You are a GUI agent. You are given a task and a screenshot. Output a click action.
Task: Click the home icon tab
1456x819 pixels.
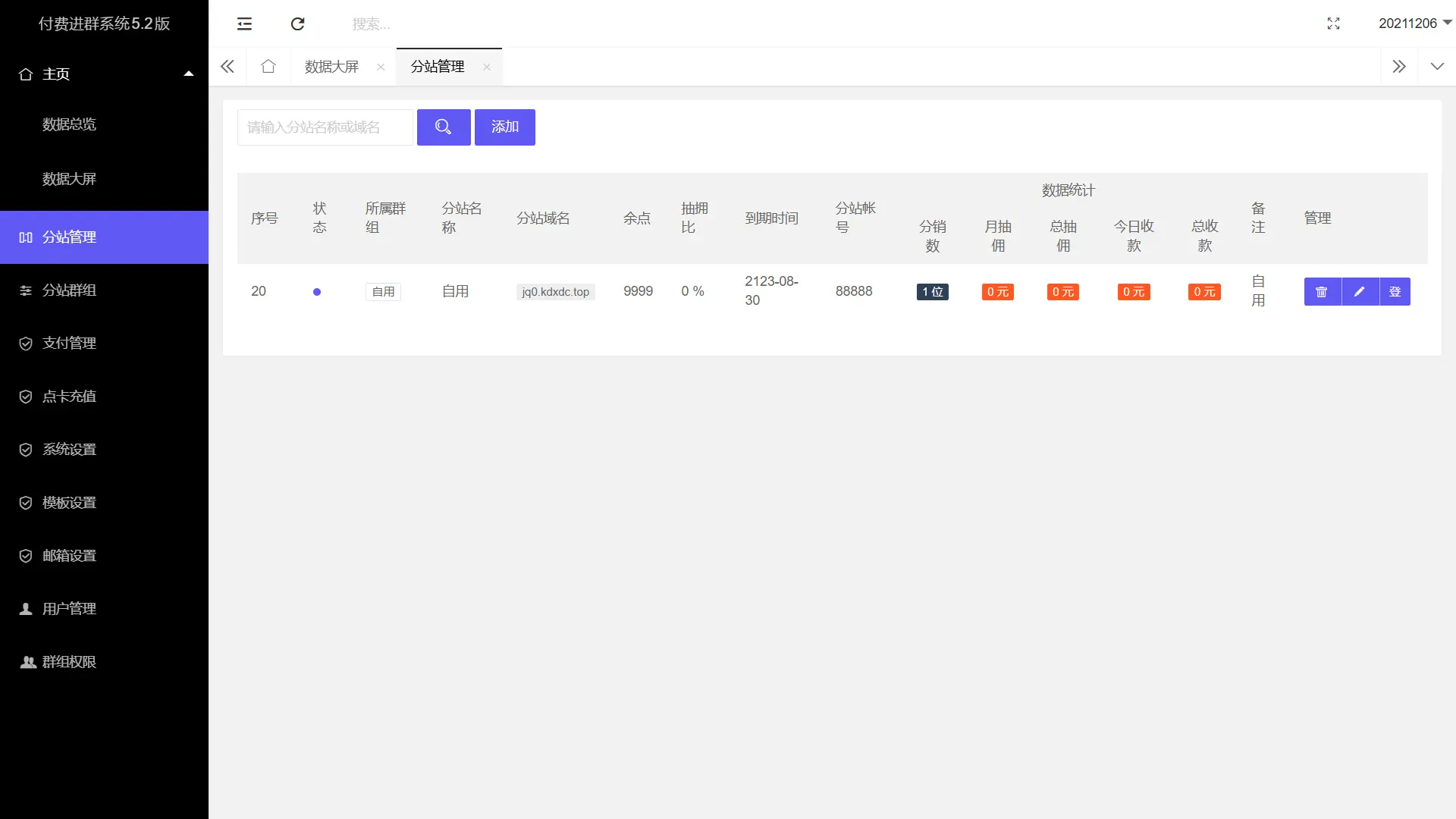(x=268, y=67)
